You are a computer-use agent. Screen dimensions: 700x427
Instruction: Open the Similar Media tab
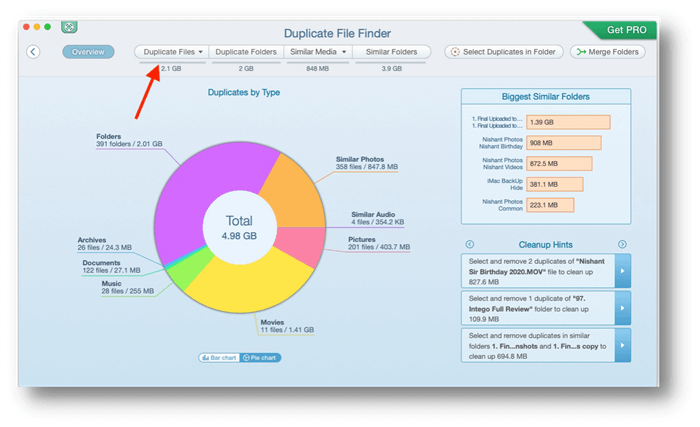pos(318,52)
